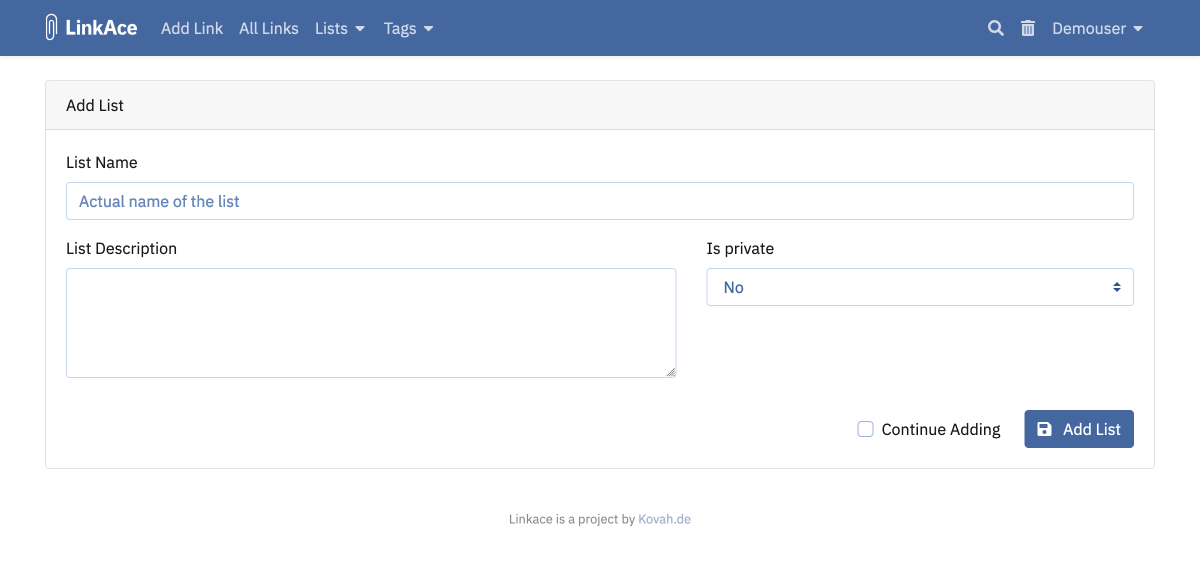Click the List Name input field
Image resolution: width=1200 pixels, height=577 pixels.
[x=599, y=201]
